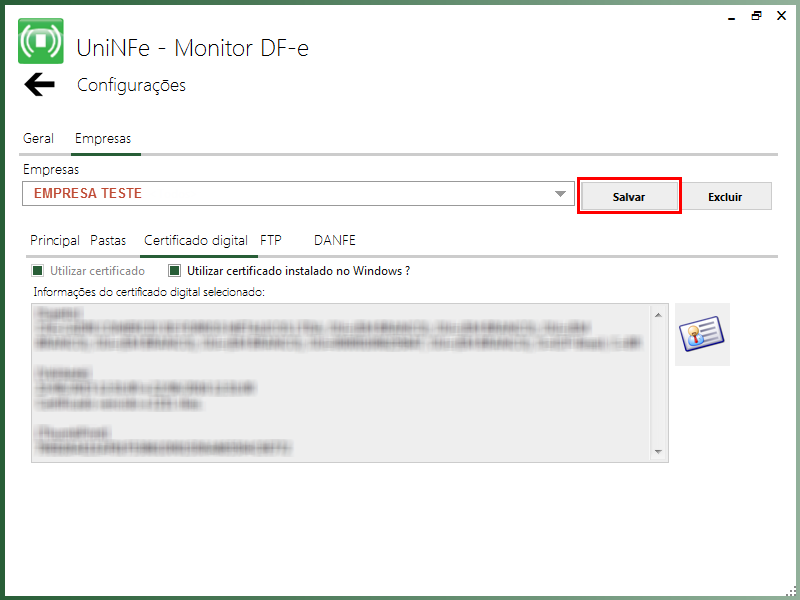Image resolution: width=800 pixels, height=600 pixels.
Task: Open the DANFE sub-tab
Action: click(335, 240)
